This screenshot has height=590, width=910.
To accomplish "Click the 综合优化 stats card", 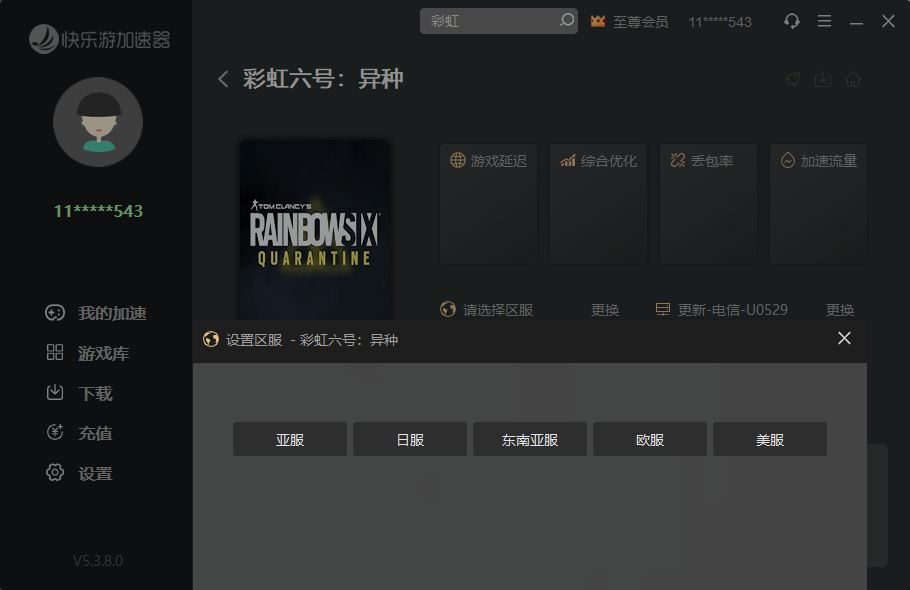I will 598,204.
